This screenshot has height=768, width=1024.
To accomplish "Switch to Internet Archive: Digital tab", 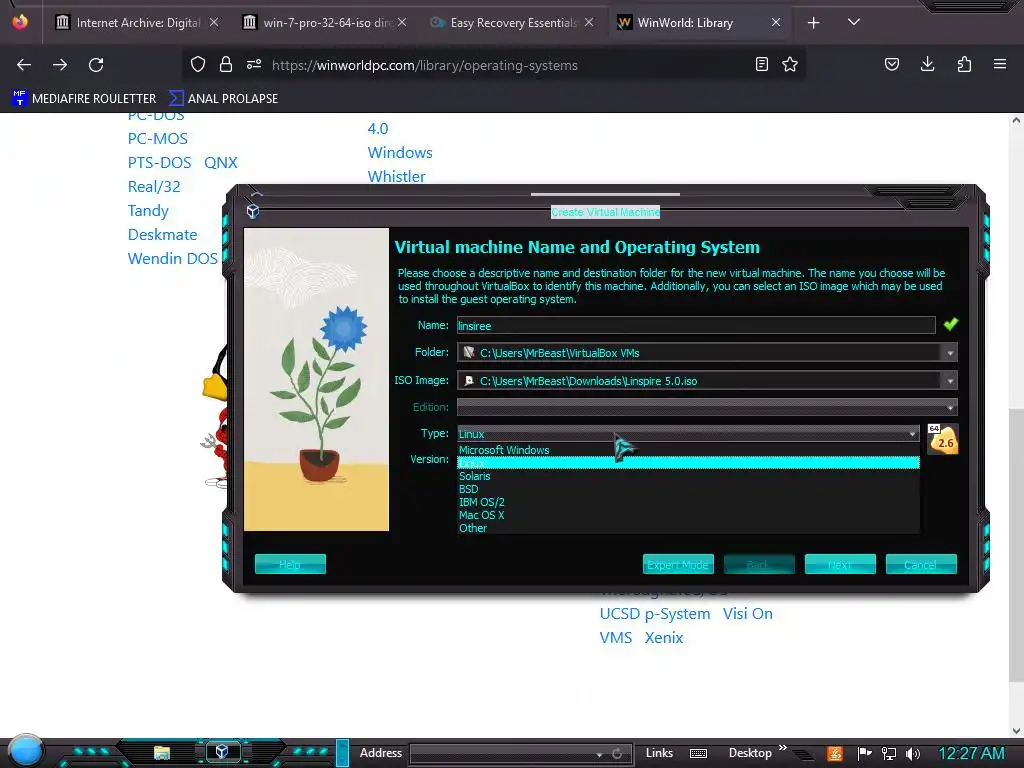I will click(x=138, y=23).
